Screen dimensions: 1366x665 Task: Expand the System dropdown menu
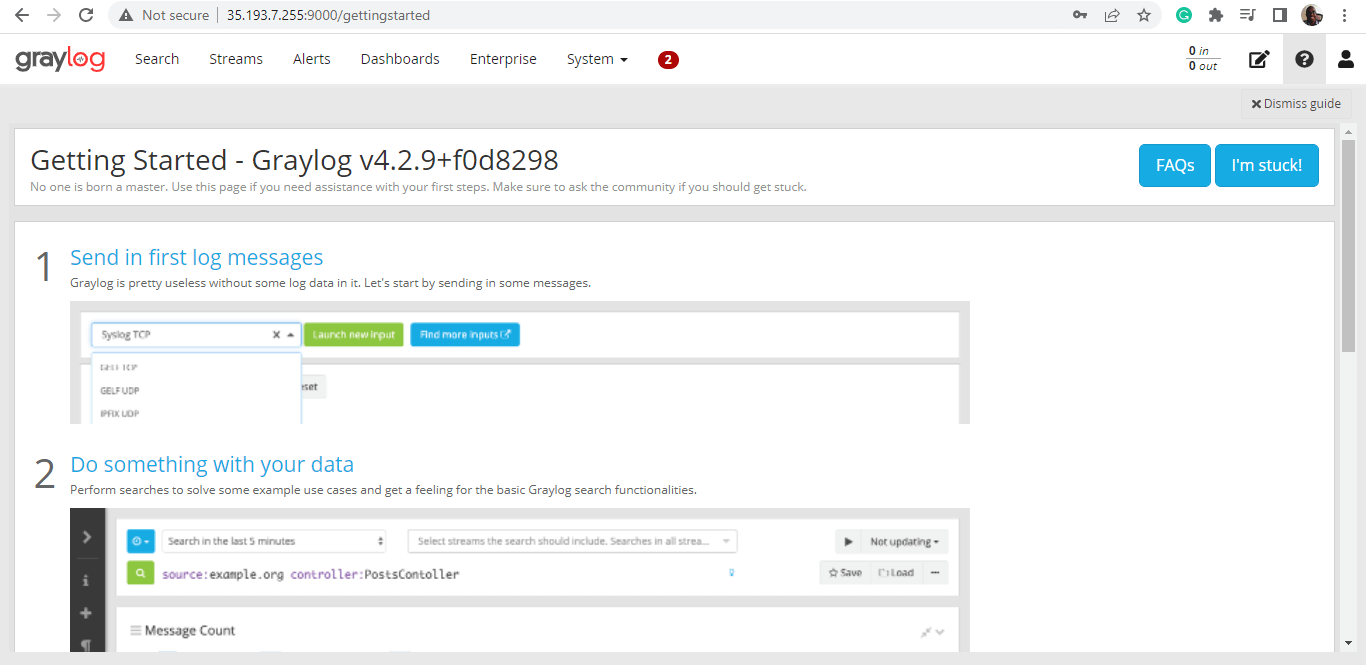click(597, 59)
